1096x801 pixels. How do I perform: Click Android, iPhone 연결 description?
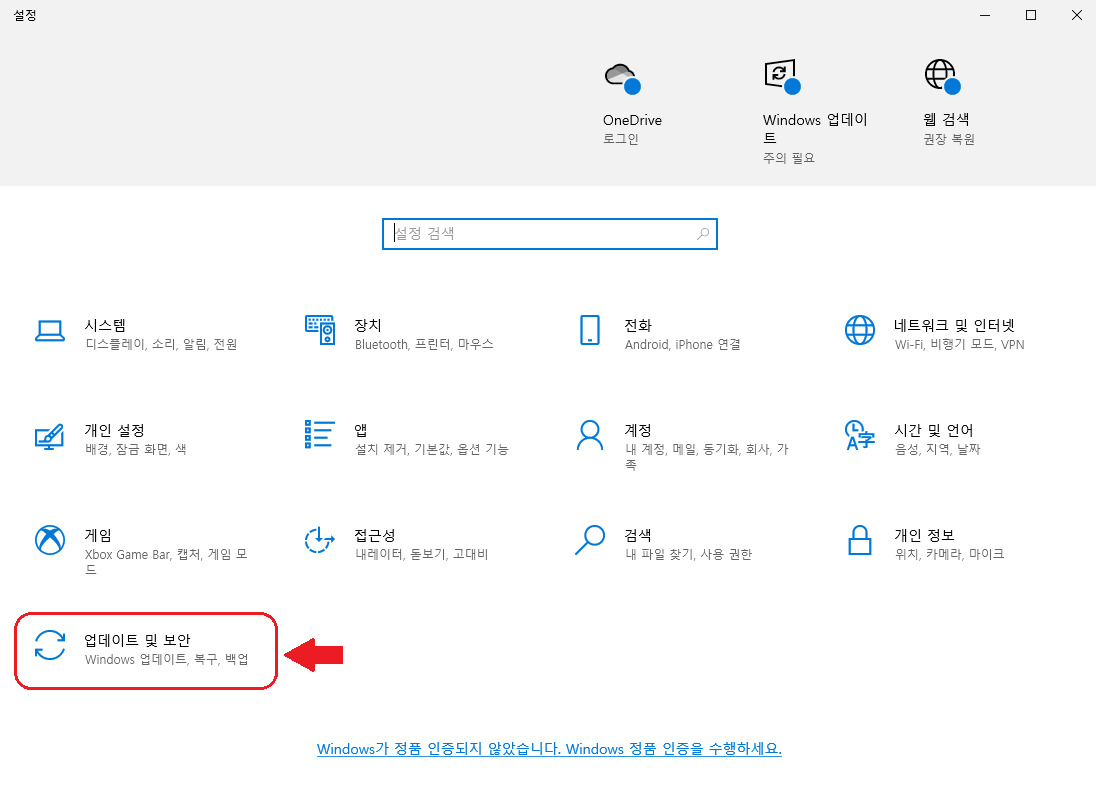click(x=683, y=345)
